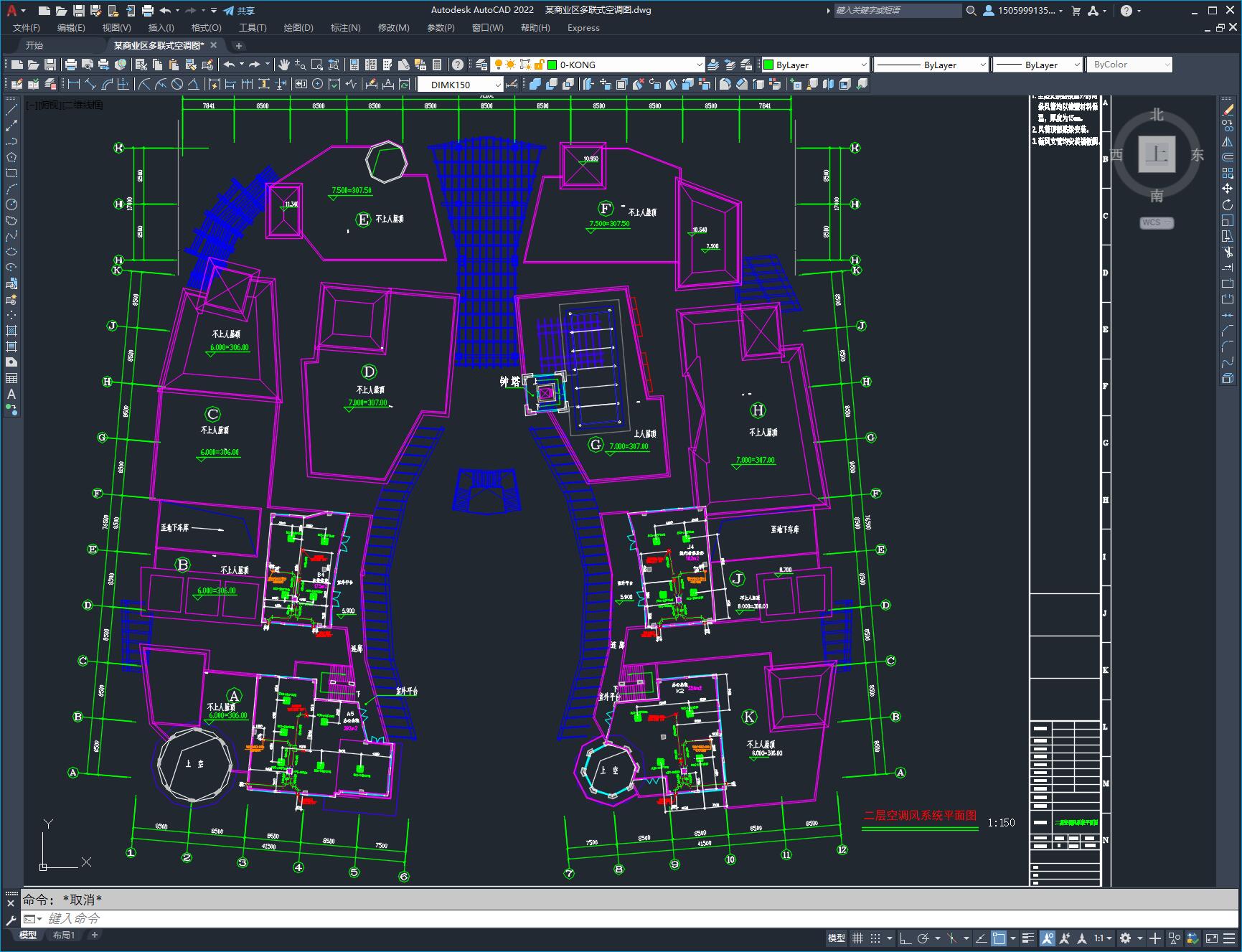Click the Plot (print) icon in standard toolbar

[71, 65]
